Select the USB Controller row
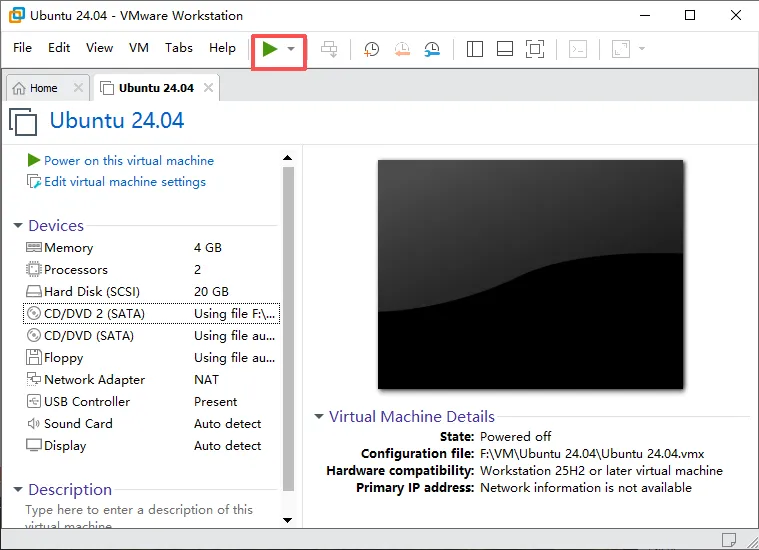Viewport: 759px width, 550px height. pos(152,402)
